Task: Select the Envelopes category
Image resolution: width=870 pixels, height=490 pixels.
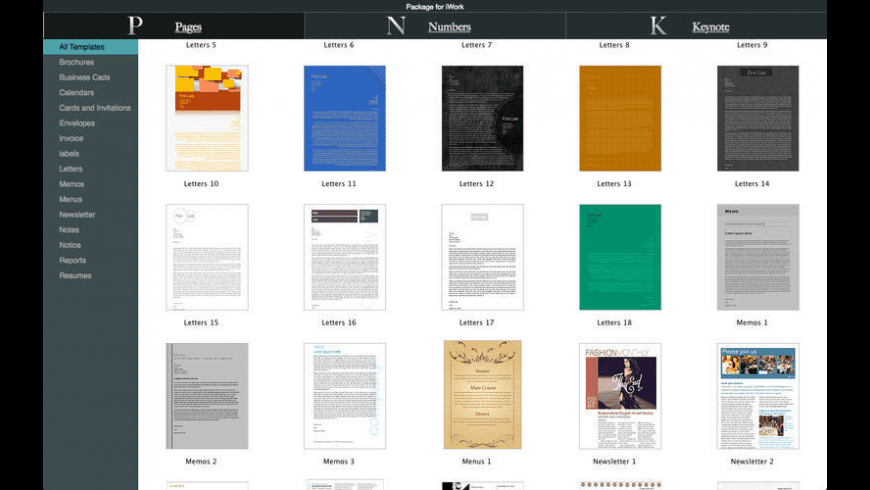Action: [x=77, y=123]
